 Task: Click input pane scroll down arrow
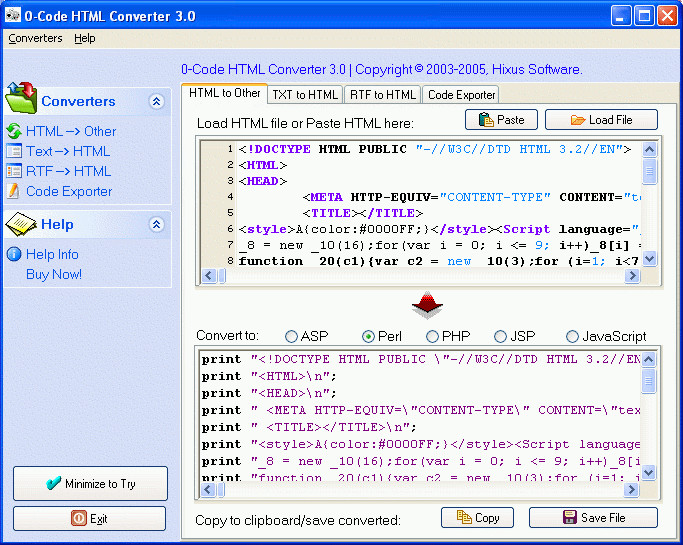pos(649,259)
